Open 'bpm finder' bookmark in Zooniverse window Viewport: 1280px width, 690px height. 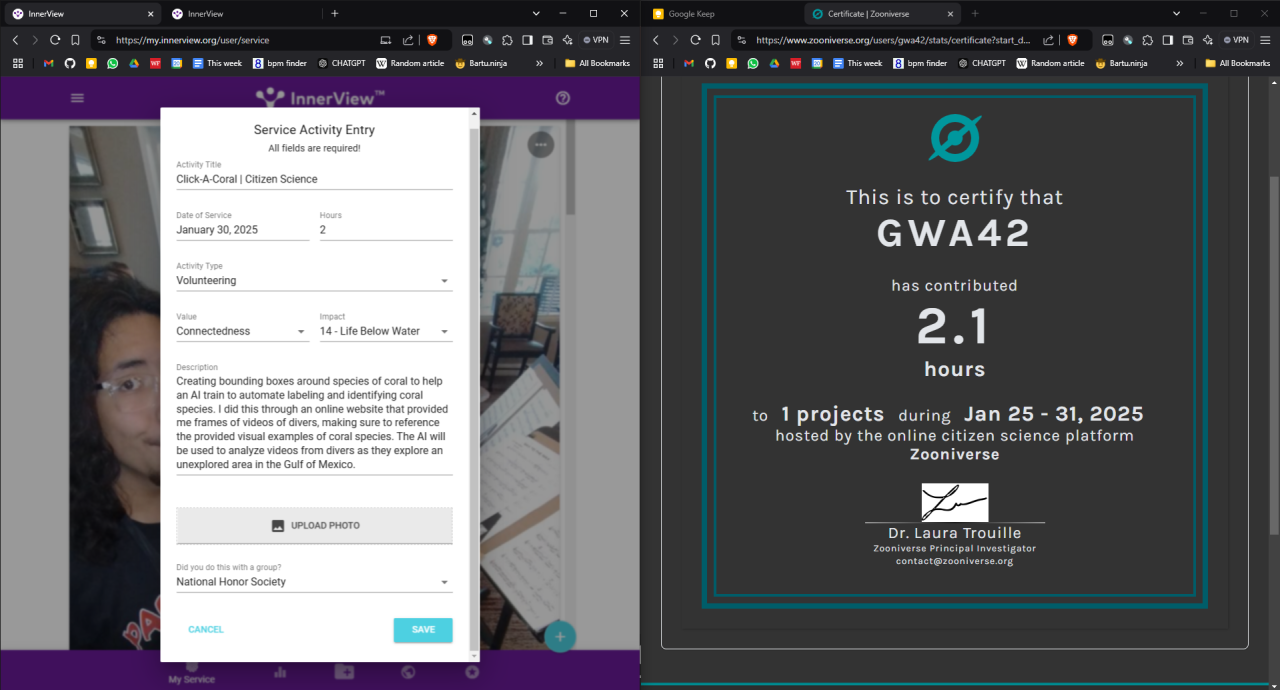coord(920,63)
